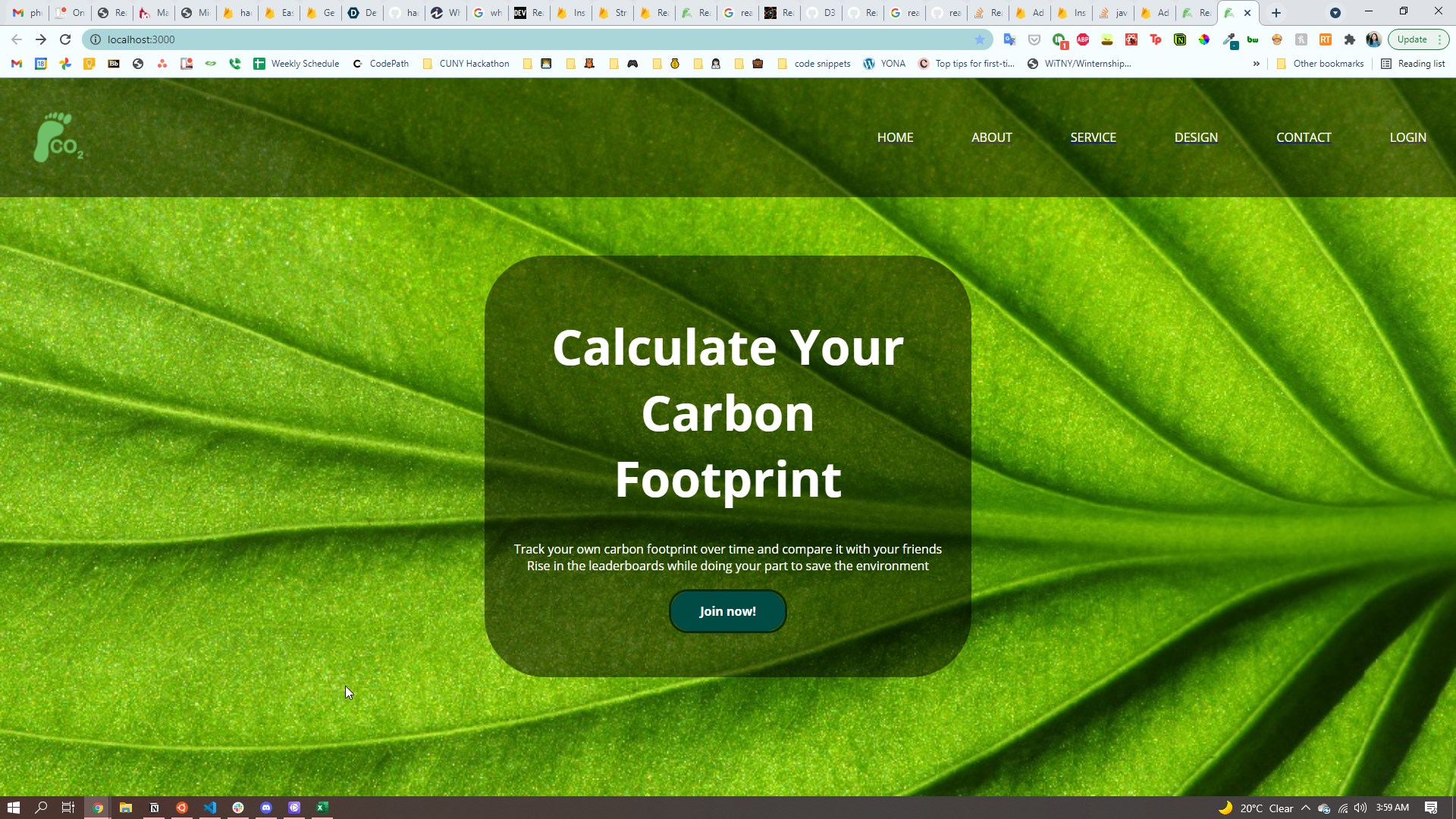
Task: Click the Adblock Plus extension icon
Action: tap(1083, 39)
